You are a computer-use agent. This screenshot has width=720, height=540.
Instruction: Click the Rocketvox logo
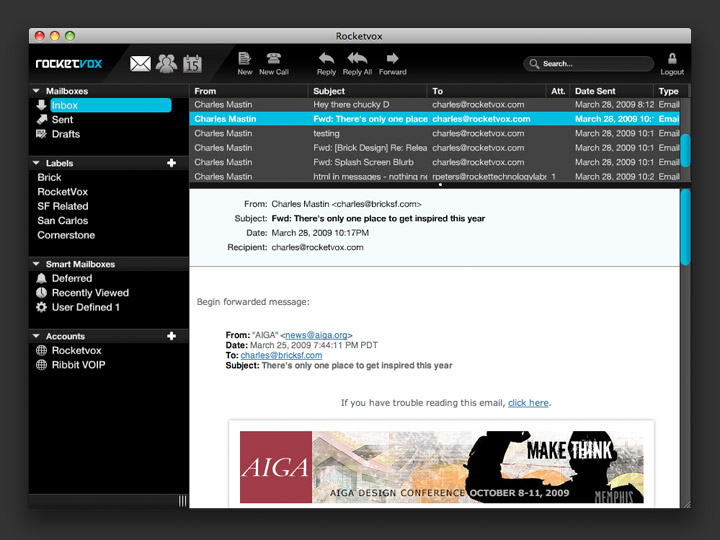click(x=69, y=63)
